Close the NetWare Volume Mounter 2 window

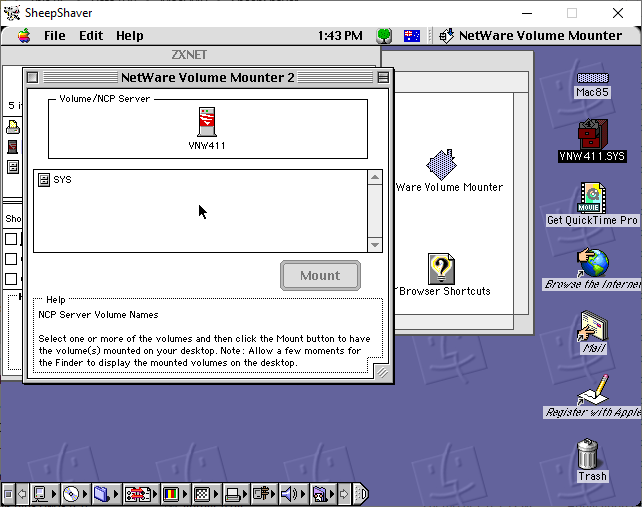coord(32,77)
